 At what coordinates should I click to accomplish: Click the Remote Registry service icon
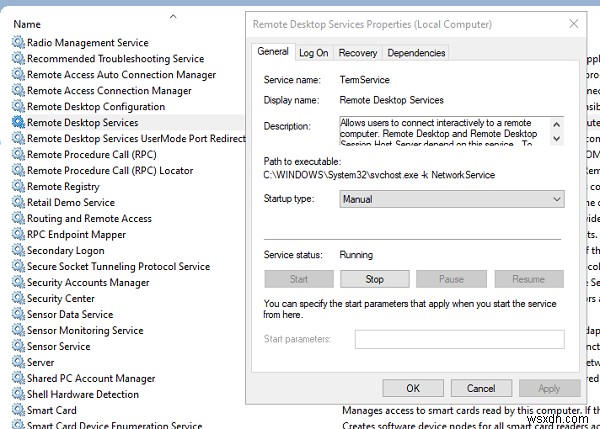[x=18, y=186]
